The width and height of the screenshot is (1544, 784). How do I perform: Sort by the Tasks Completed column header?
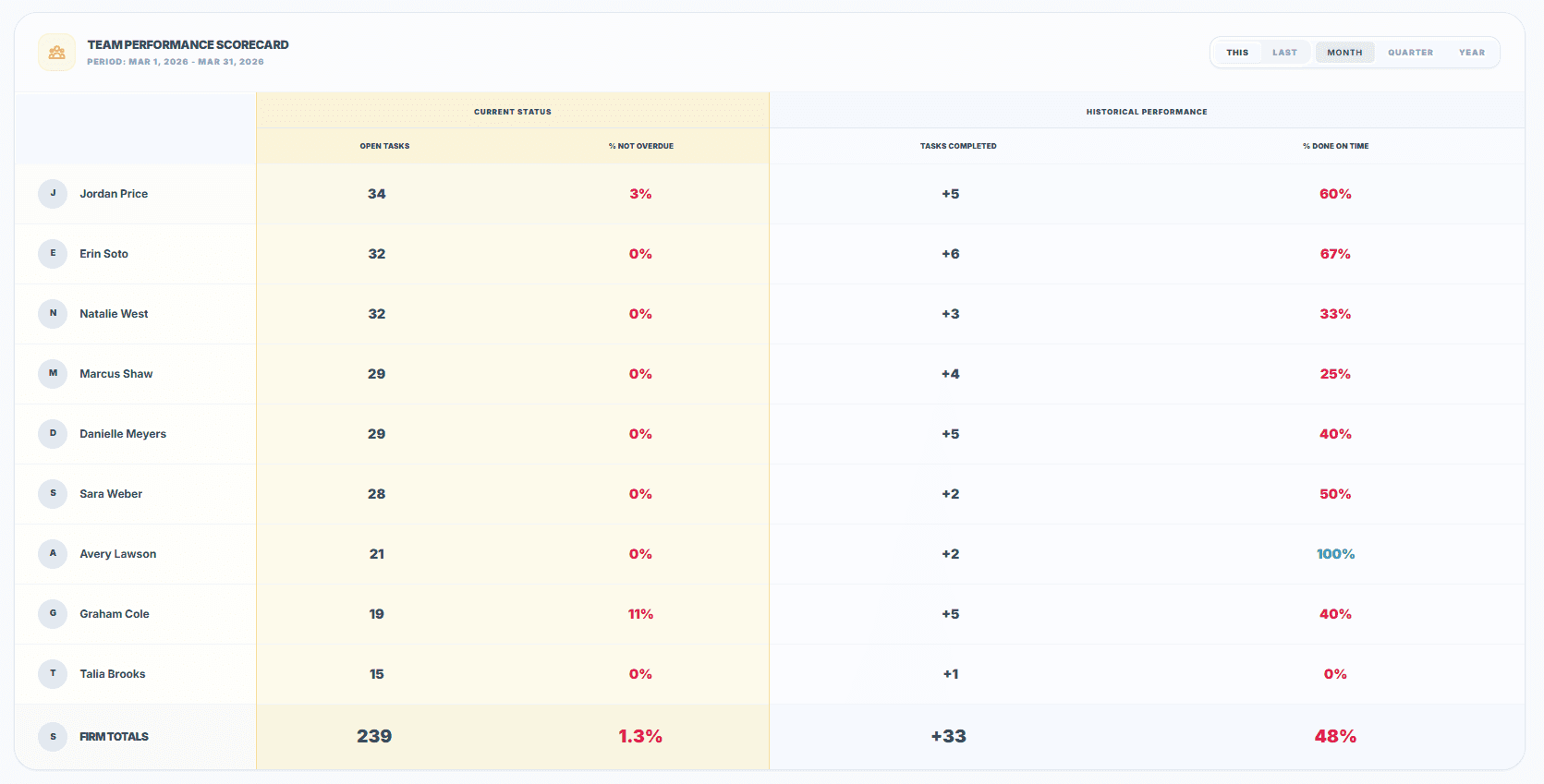point(958,146)
